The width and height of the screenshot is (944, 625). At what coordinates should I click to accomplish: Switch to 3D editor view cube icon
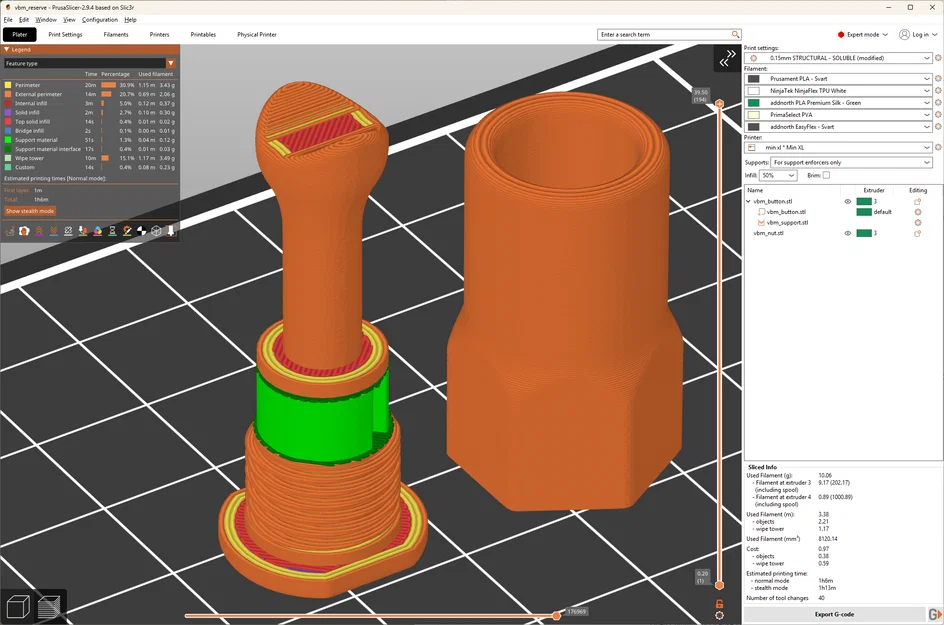(x=18, y=606)
